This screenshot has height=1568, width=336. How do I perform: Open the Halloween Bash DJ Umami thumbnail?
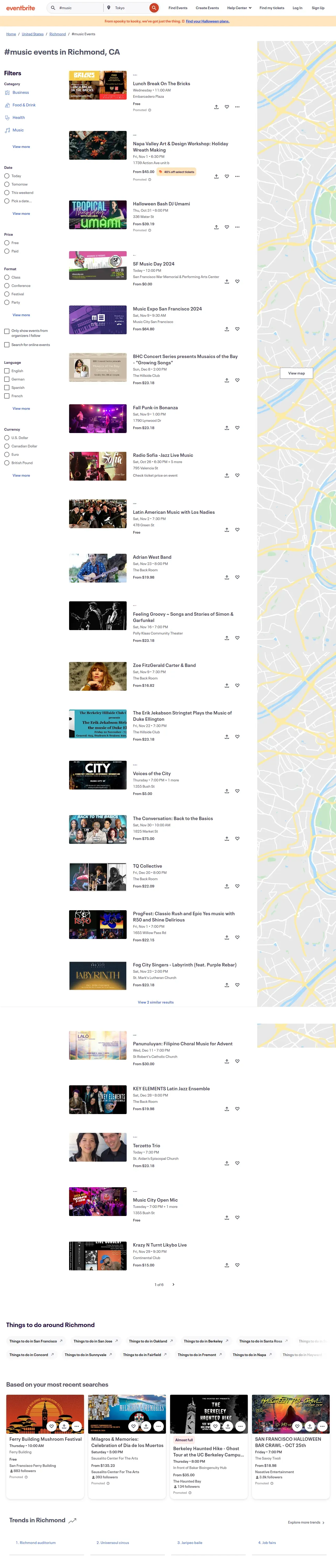[x=98, y=215]
